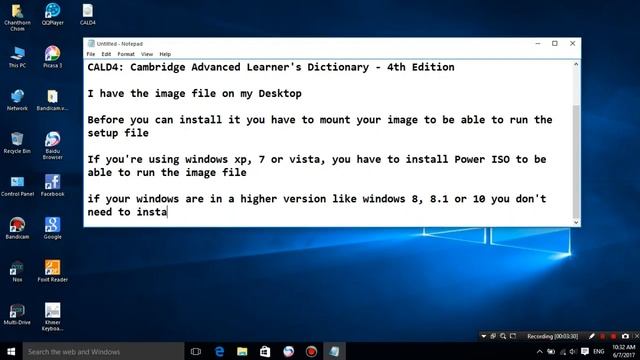
Task: Open Task View from the taskbar
Action: [196, 351]
